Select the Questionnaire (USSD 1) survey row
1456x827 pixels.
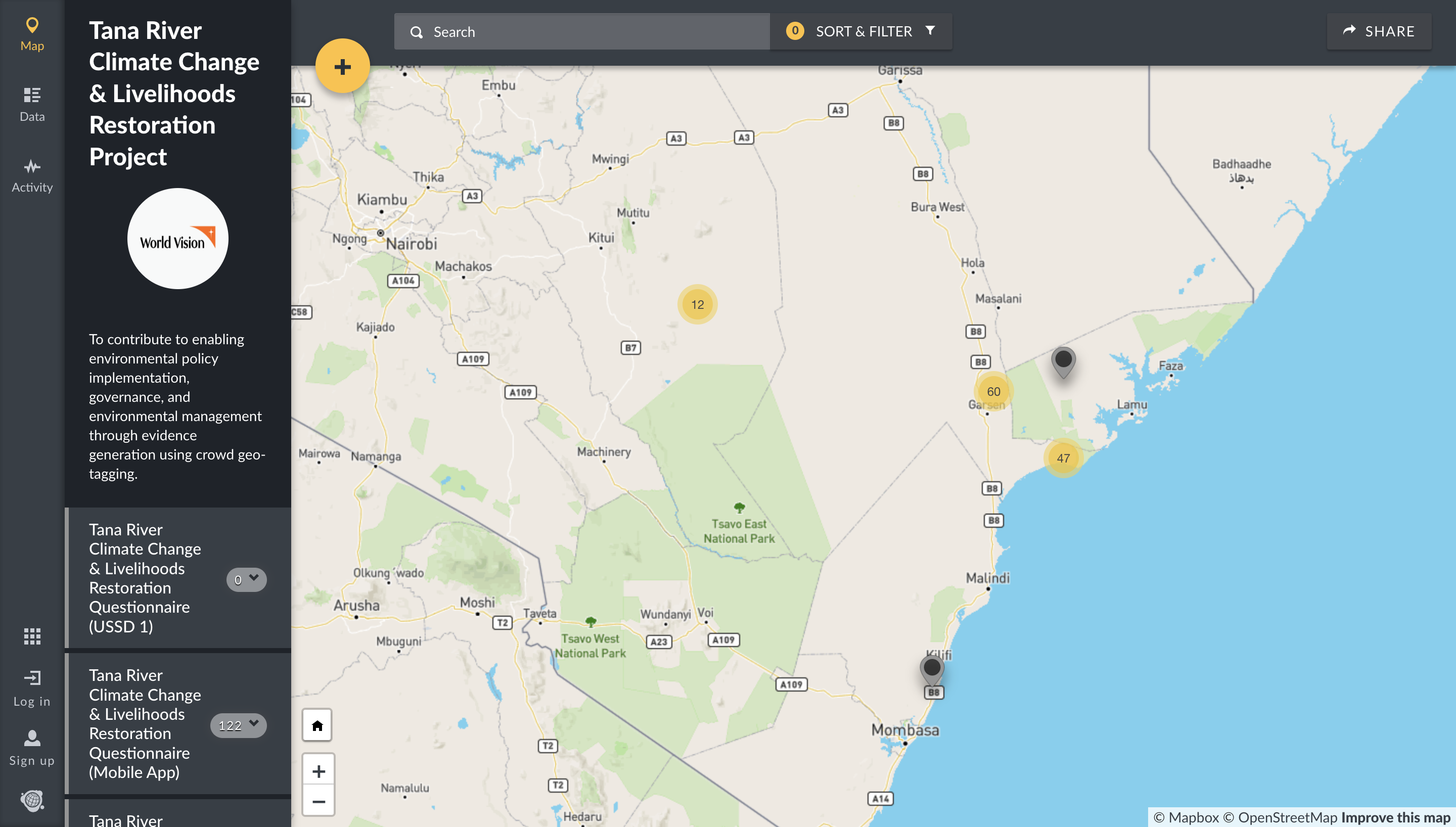[179, 578]
